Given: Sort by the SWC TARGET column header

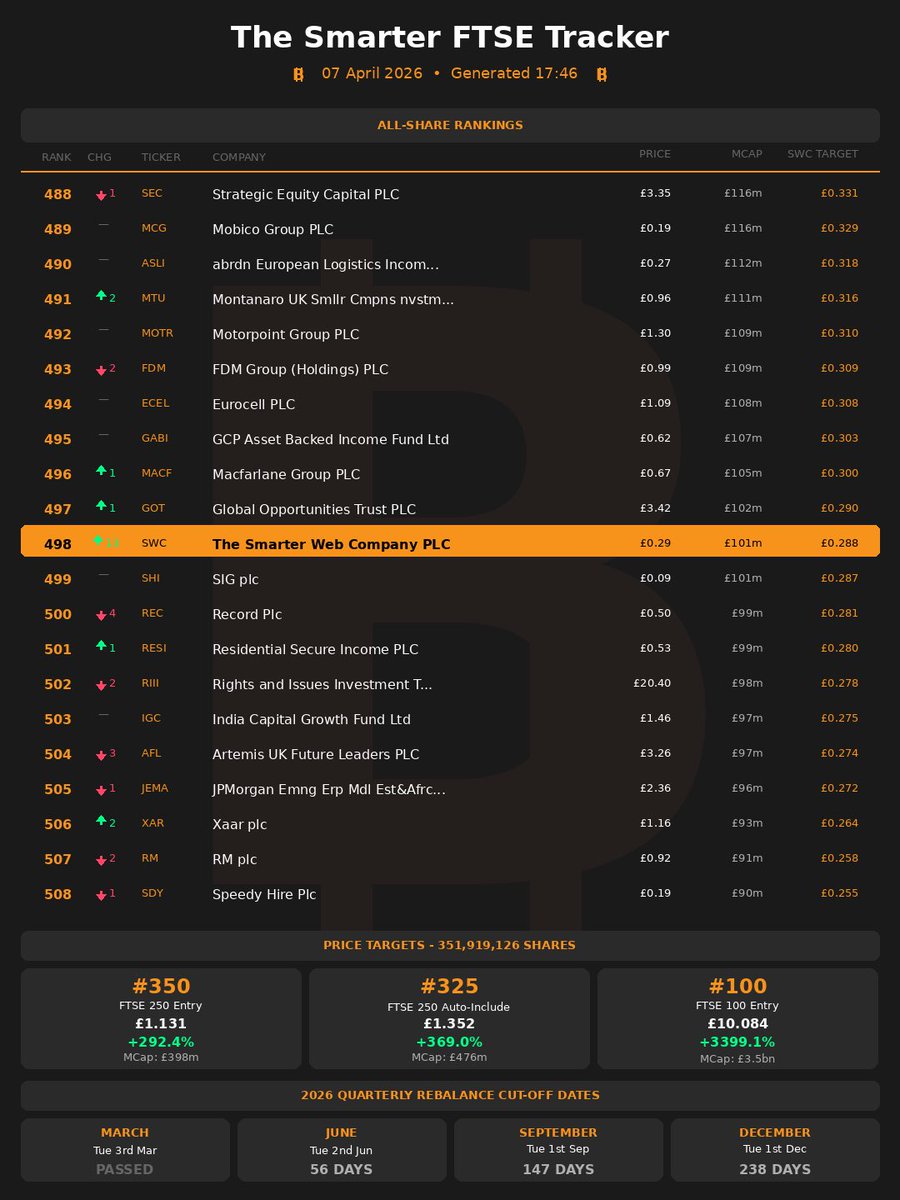Looking at the screenshot, I should click(822, 155).
